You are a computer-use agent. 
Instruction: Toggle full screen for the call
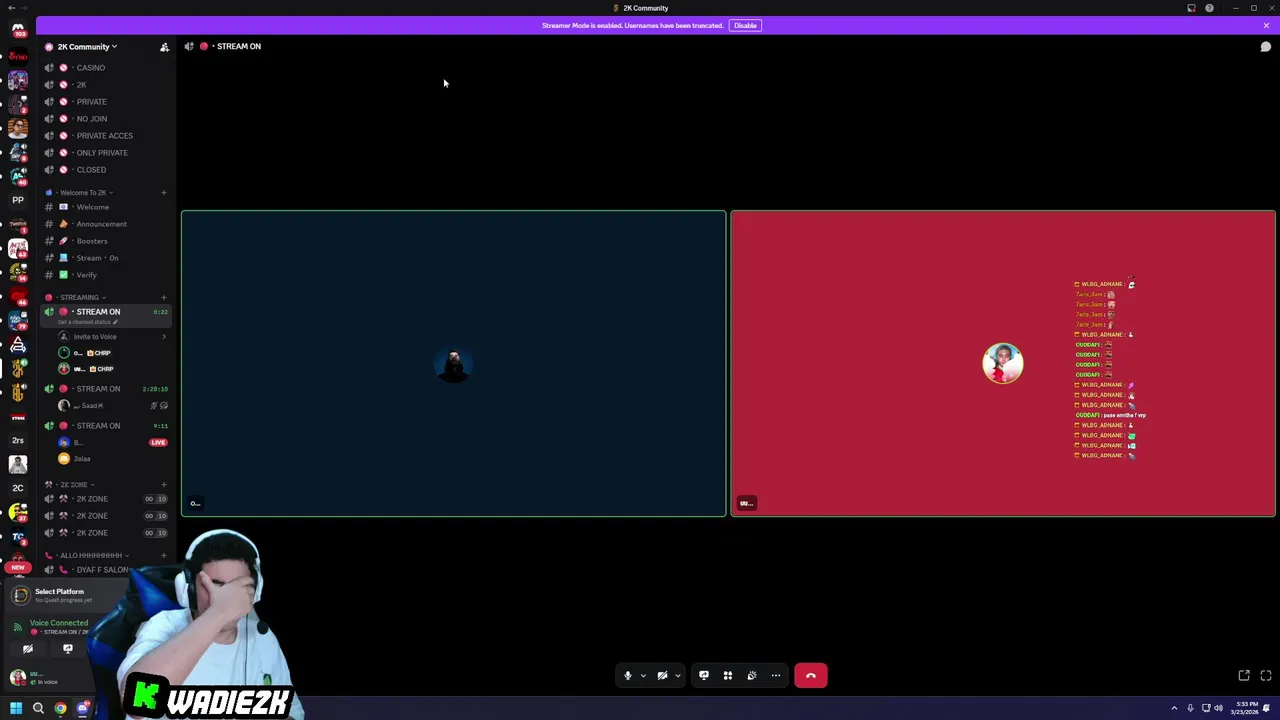click(x=1266, y=676)
